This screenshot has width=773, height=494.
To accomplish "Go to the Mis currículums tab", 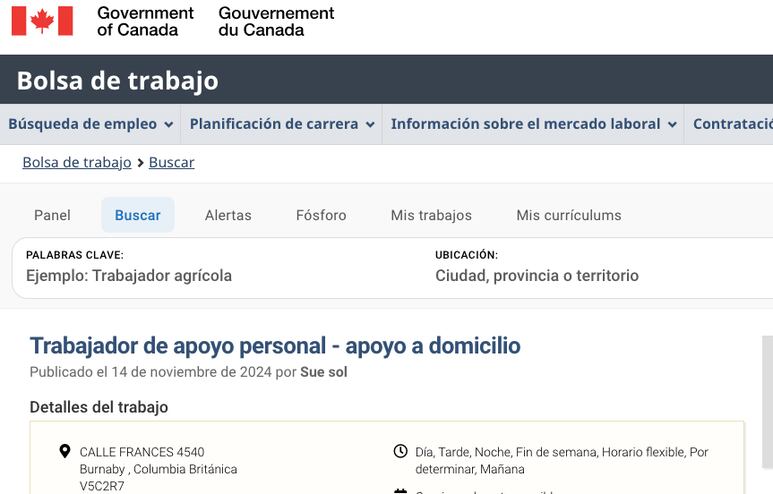I will coord(569,215).
